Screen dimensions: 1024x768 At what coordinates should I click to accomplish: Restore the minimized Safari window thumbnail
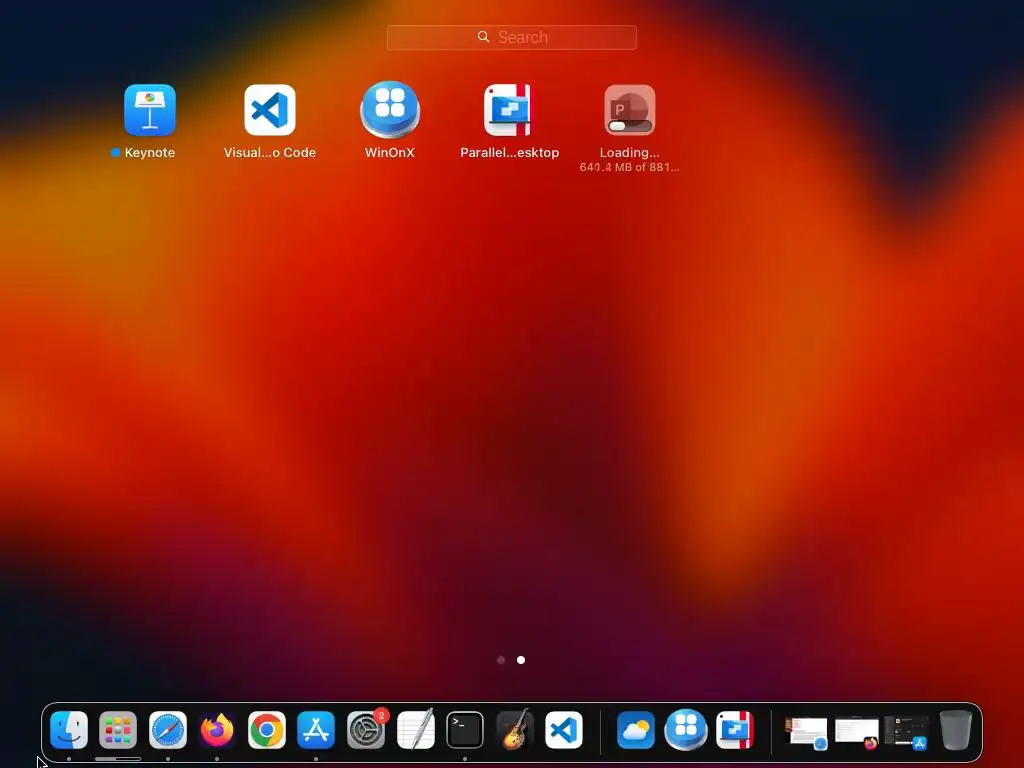(x=807, y=732)
